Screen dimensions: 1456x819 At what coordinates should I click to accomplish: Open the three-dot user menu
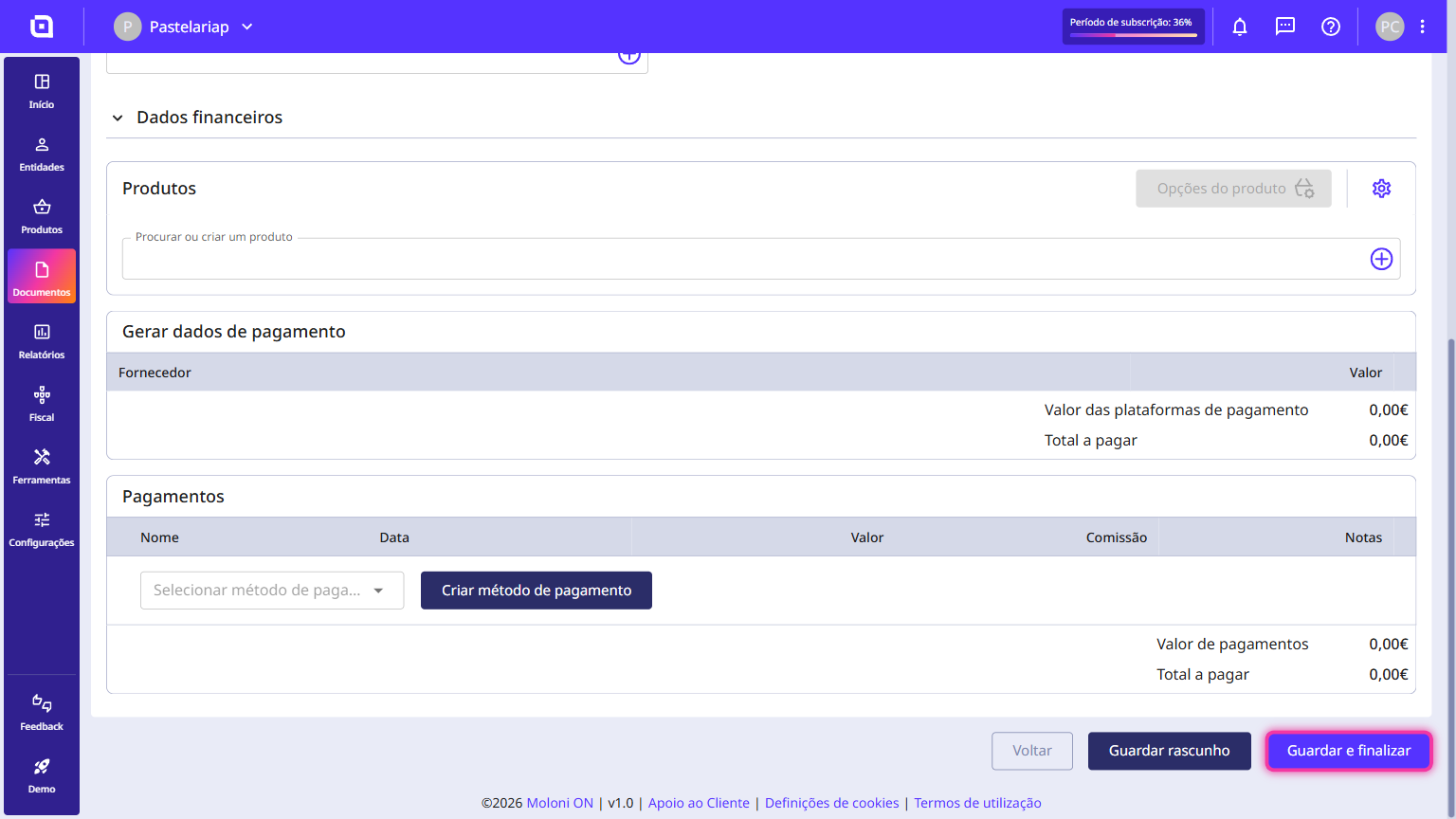1423,27
